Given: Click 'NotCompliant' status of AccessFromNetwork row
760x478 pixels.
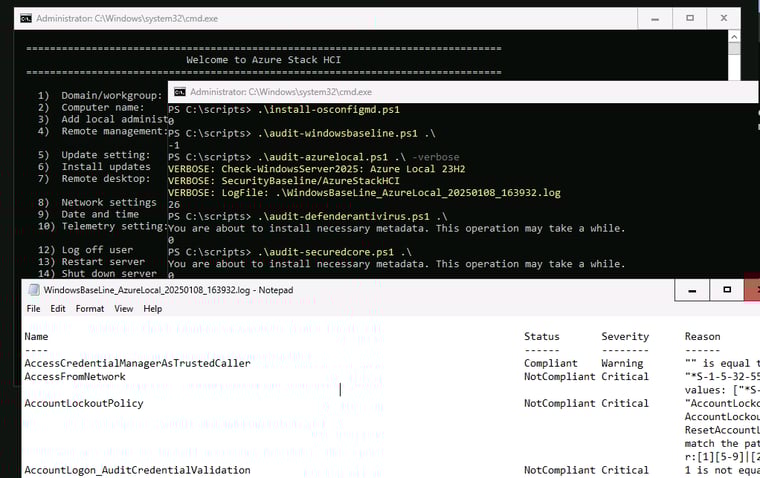Looking at the screenshot, I should pyautogui.click(x=559, y=377).
